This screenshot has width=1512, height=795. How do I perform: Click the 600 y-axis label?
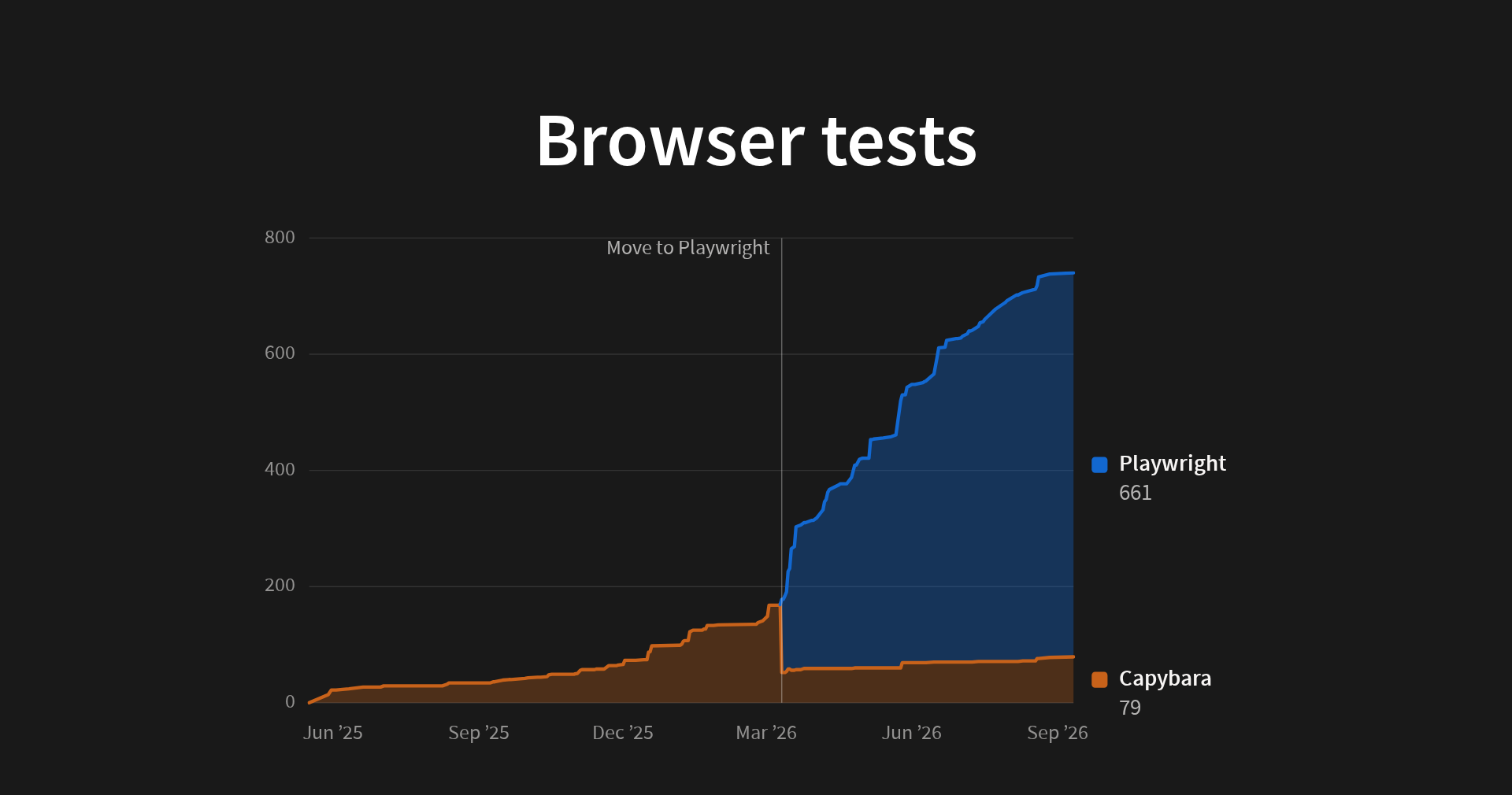pyautogui.click(x=280, y=353)
